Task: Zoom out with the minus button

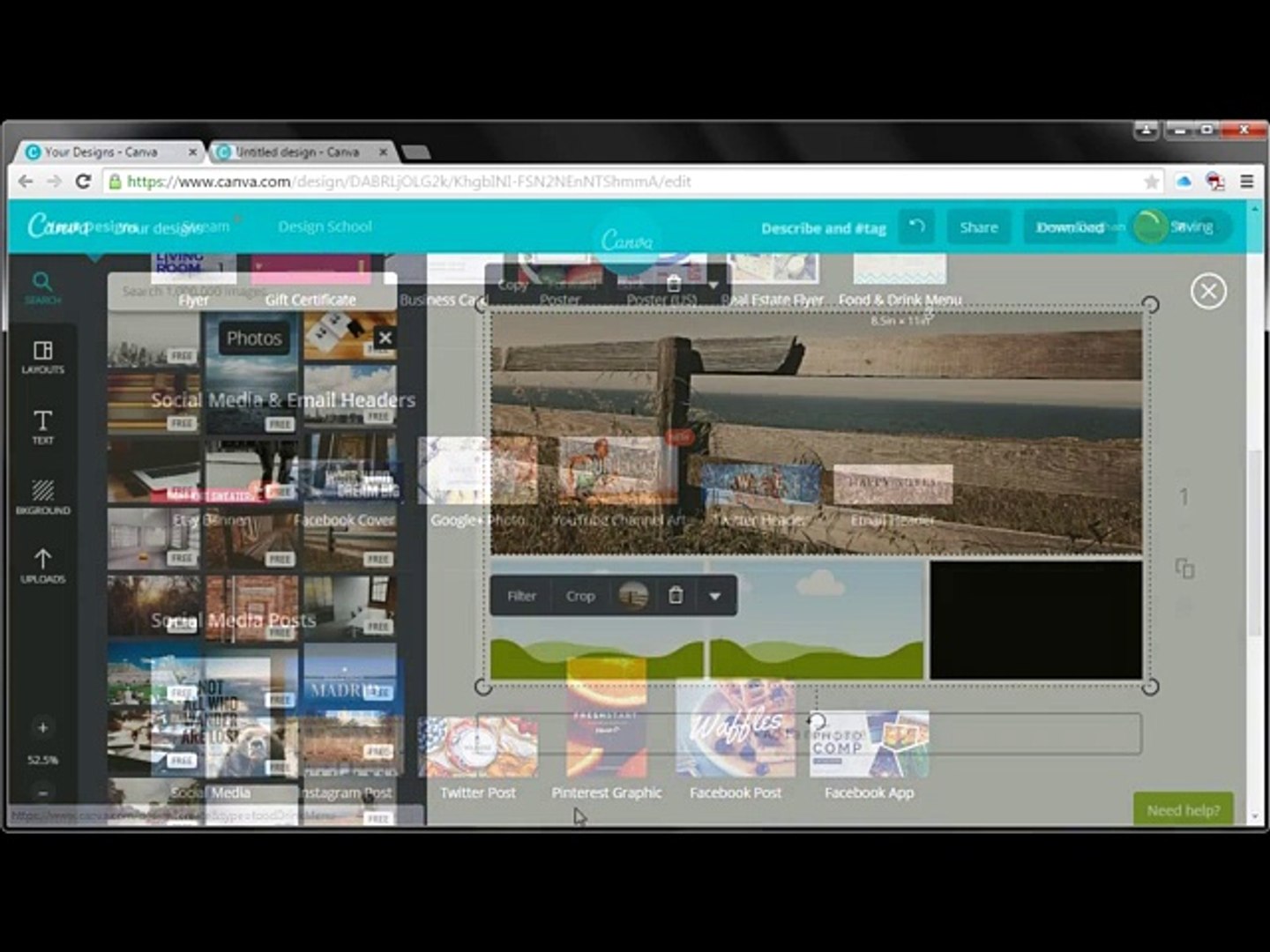Action: (x=42, y=792)
